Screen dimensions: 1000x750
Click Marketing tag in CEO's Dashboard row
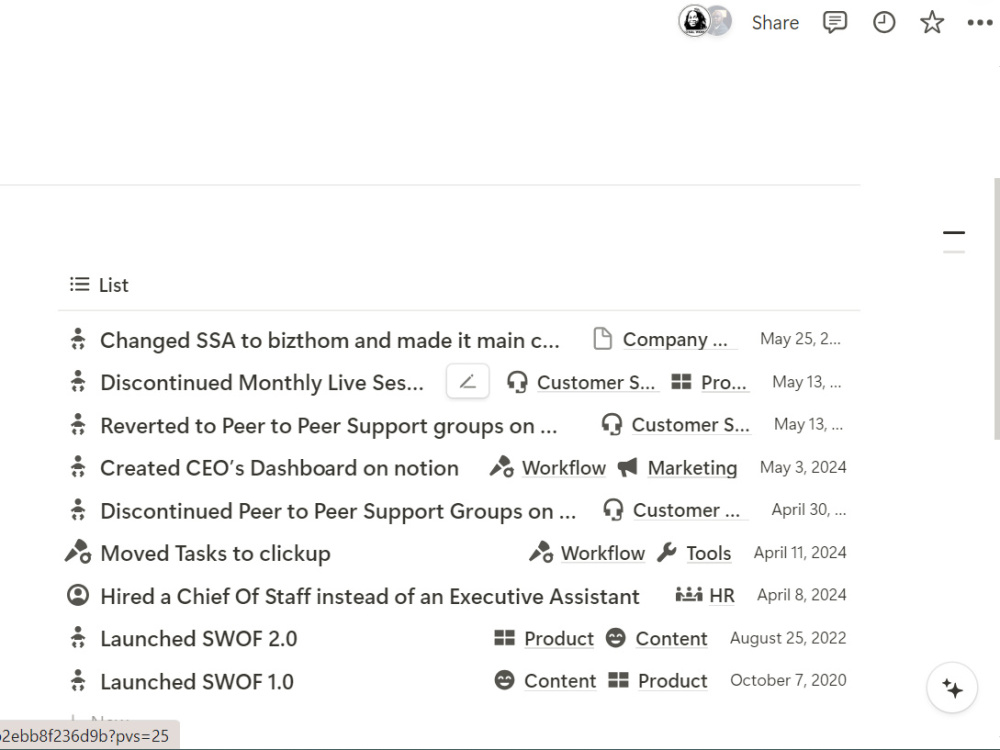point(693,467)
